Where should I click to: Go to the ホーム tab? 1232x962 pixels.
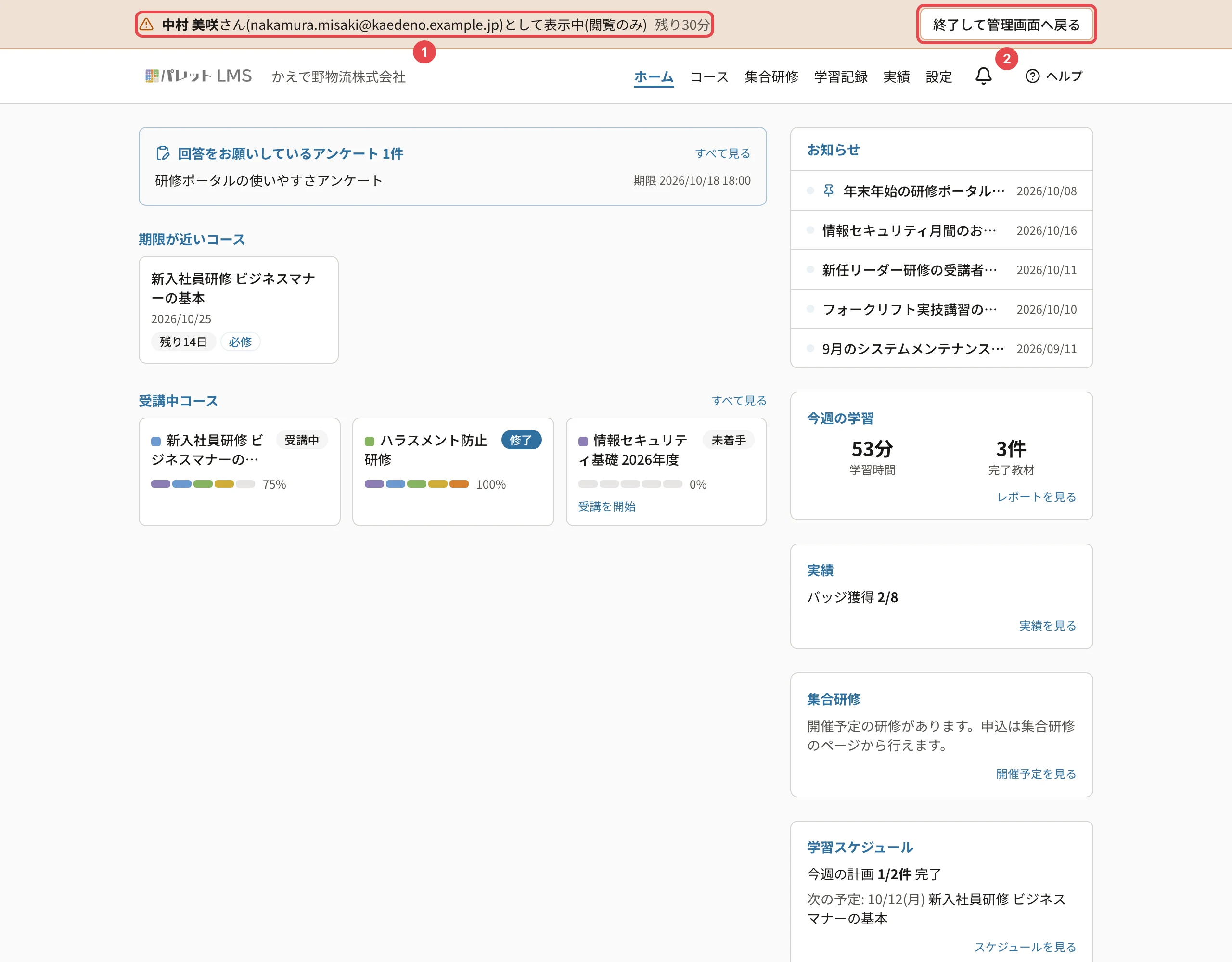(653, 76)
